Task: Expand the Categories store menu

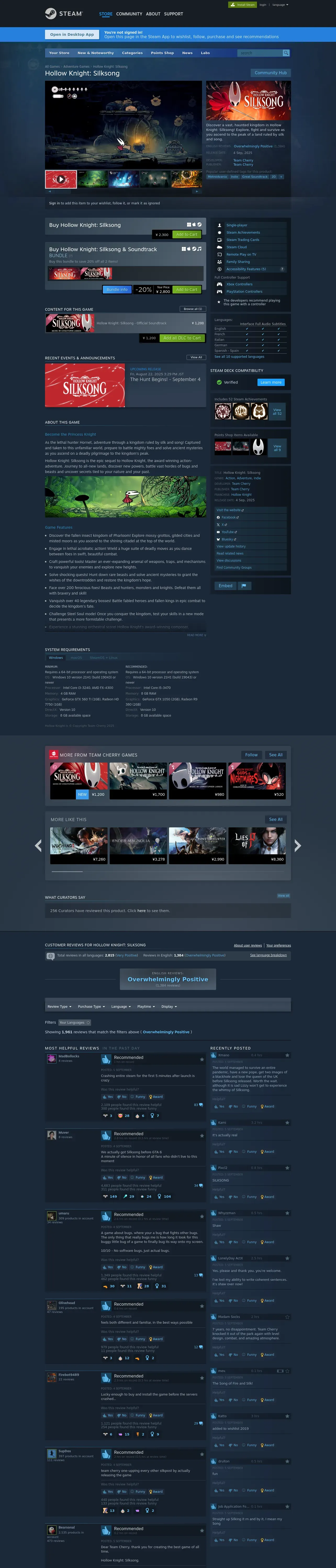Action: coord(132,53)
